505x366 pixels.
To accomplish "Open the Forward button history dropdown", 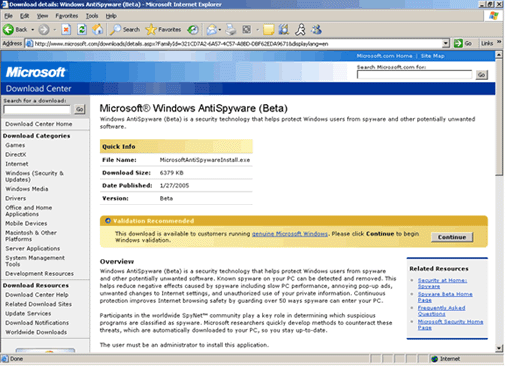I will click(x=54, y=30).
